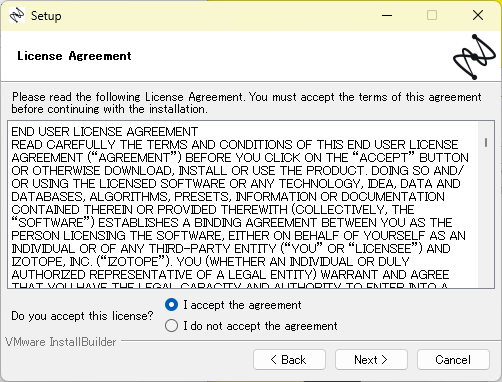Click inside the license text at 'IZOTOPE, INC.'
Image resolution: width=502 pixels, height=382 pixels.
51,262
